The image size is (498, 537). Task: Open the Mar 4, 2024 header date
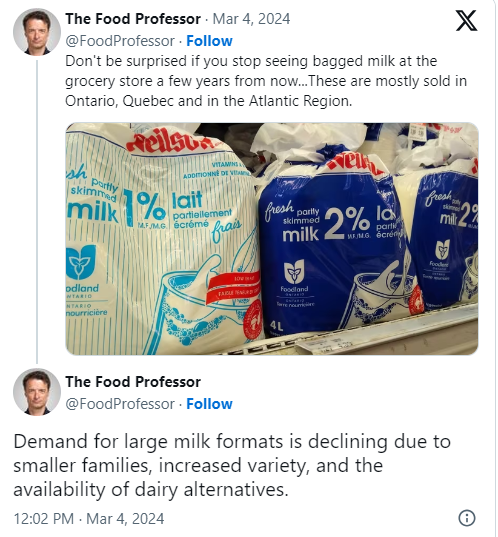point(251,19)
